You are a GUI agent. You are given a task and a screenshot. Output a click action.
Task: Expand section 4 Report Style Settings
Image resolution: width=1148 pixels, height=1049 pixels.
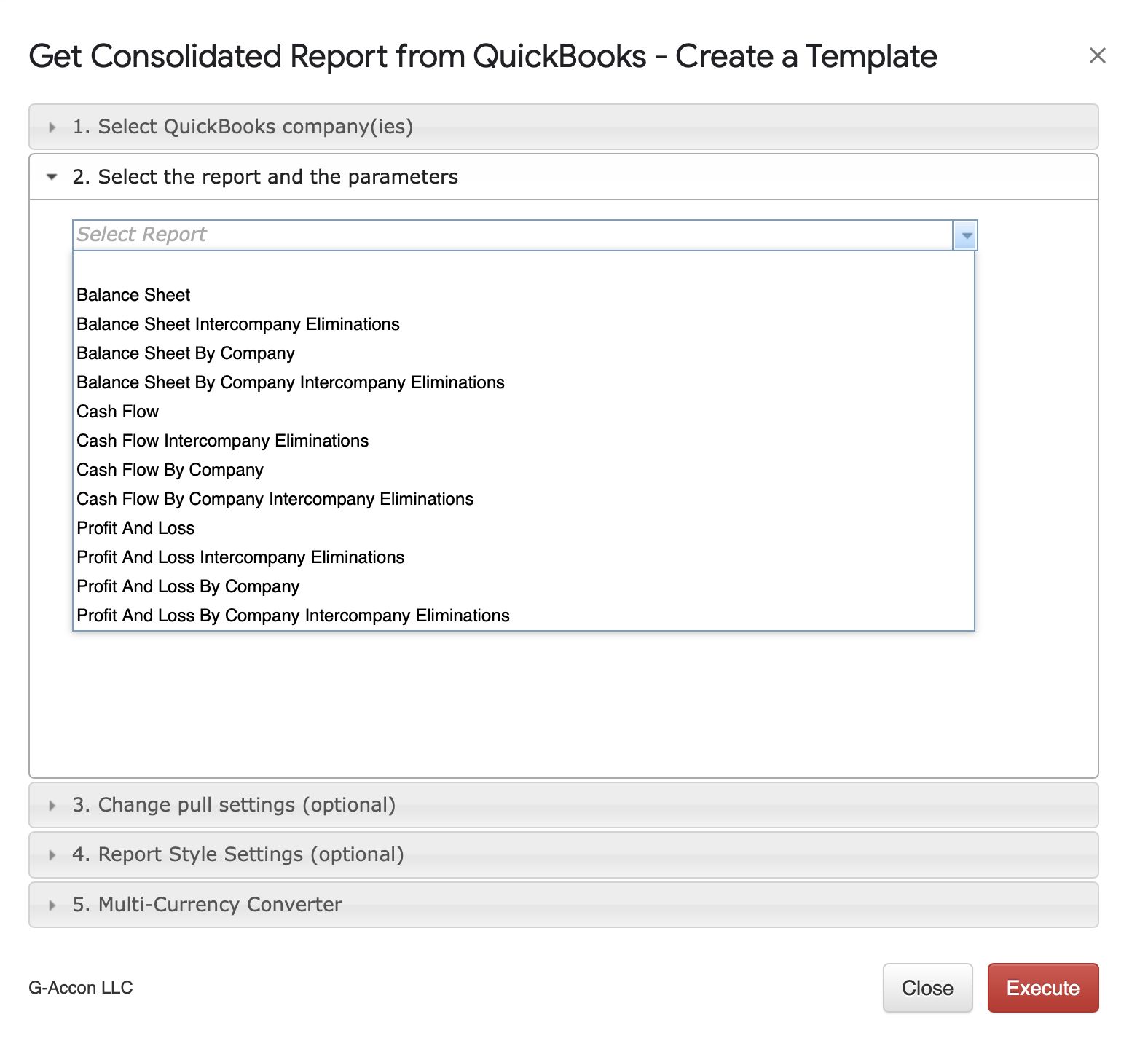point(563,854)
